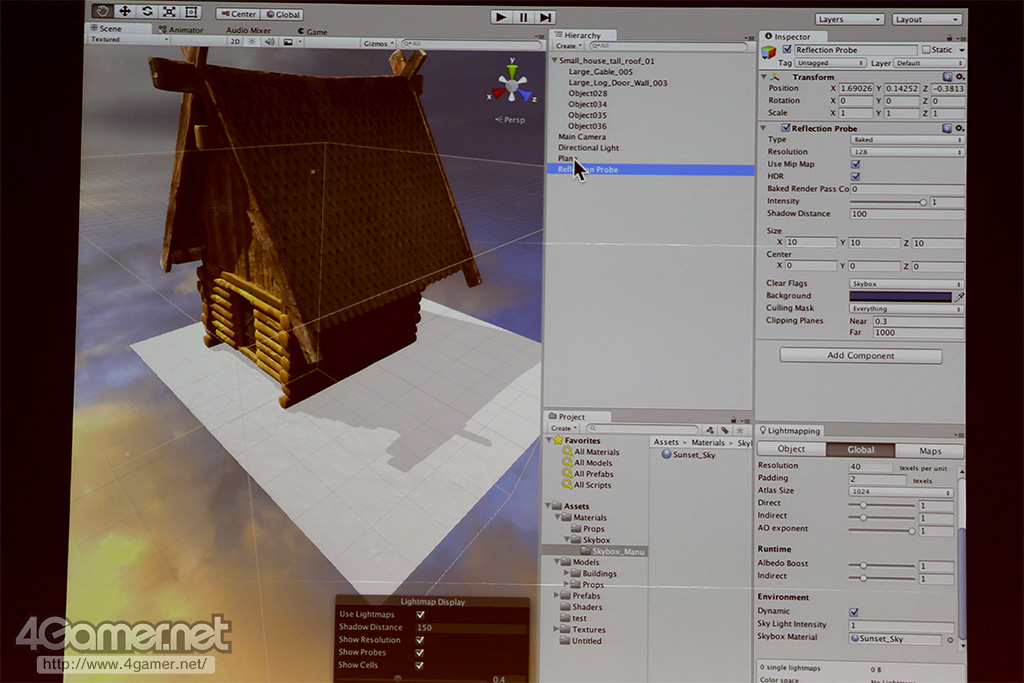Pause the game preview
The image size is (1024, 683).
523,17
